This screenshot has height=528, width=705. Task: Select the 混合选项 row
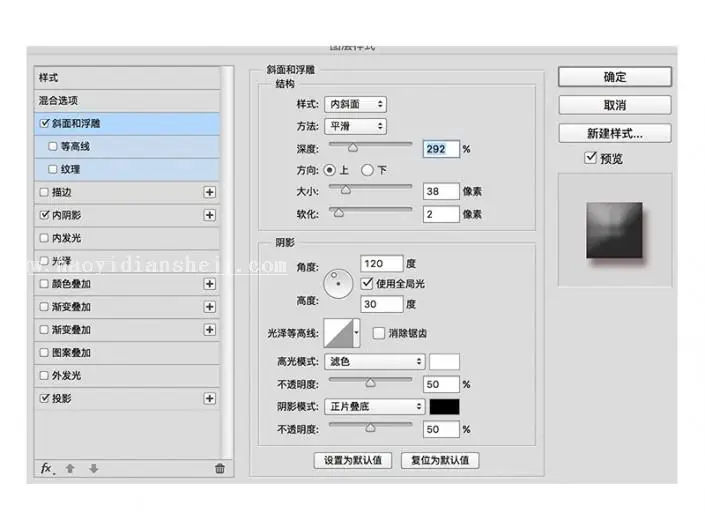[127, 101]
